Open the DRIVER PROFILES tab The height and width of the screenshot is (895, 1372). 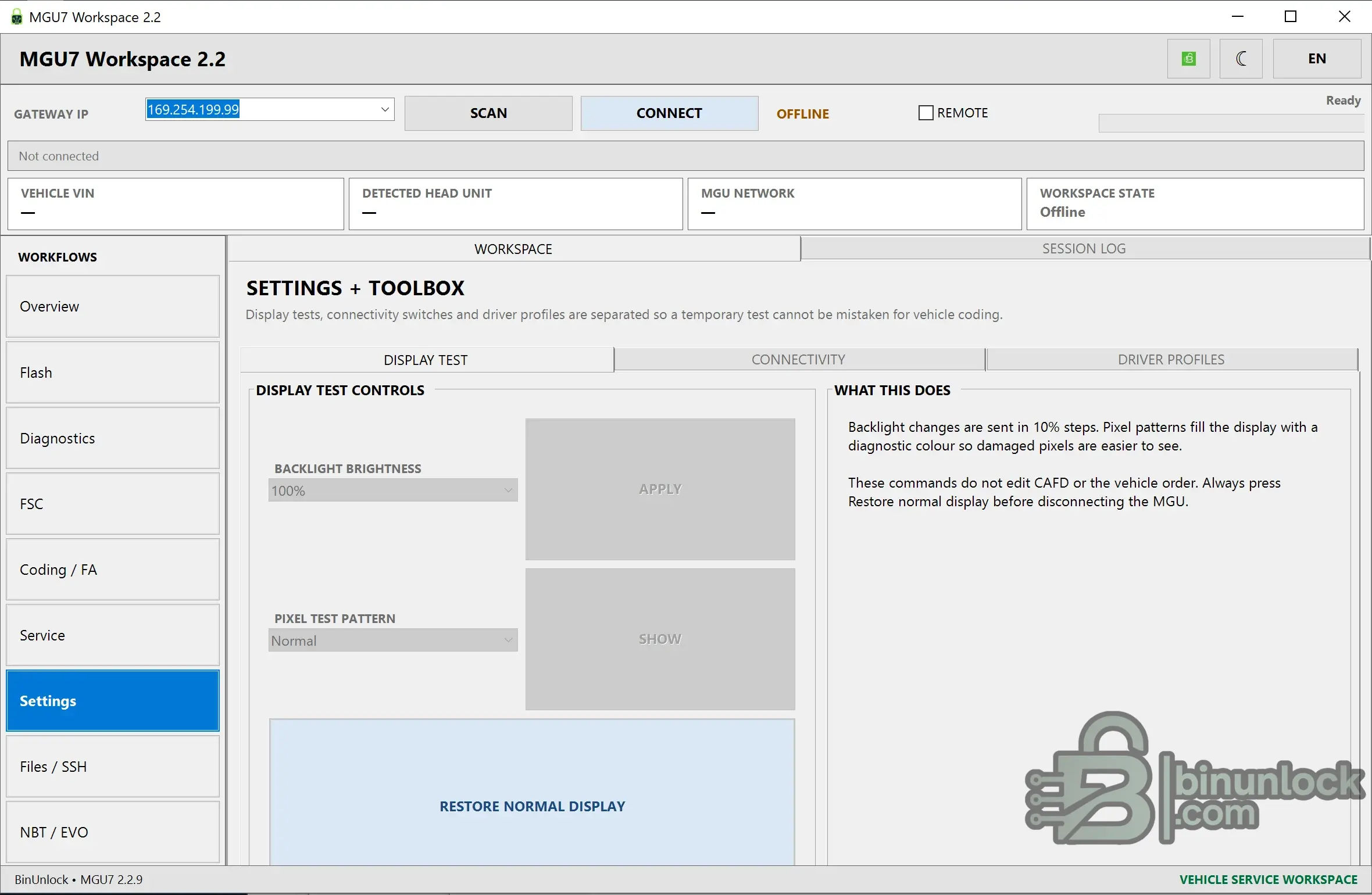1171,360
